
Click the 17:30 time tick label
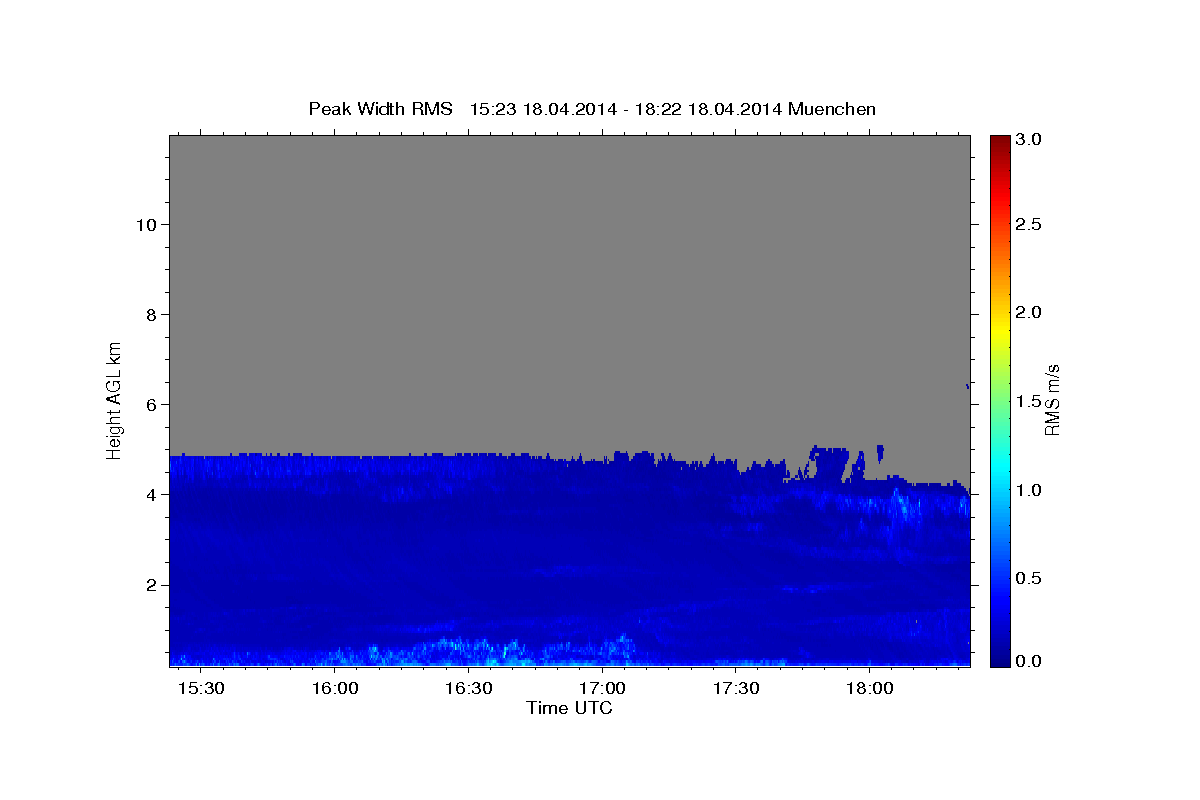pos(736,690)
